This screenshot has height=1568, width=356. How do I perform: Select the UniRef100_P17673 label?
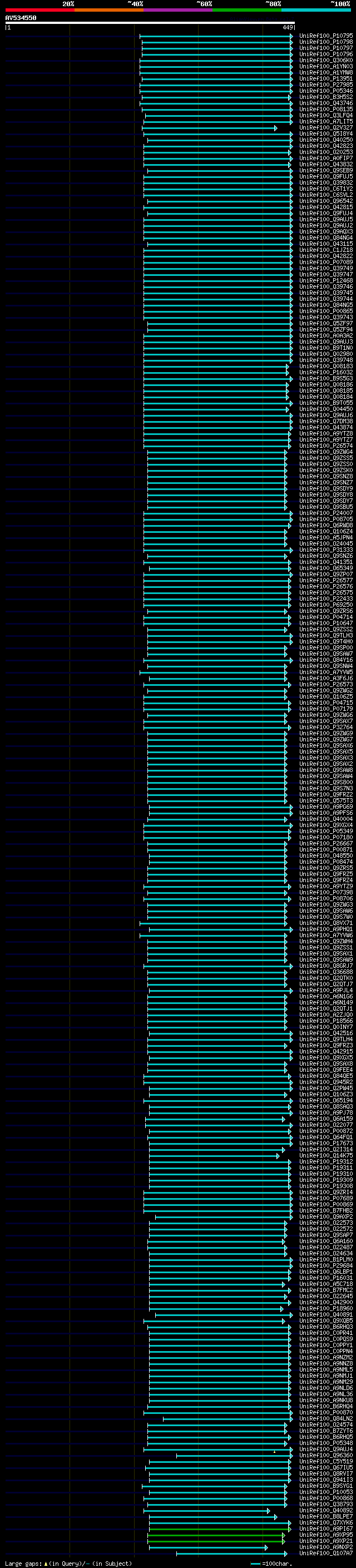(326, 1143)
